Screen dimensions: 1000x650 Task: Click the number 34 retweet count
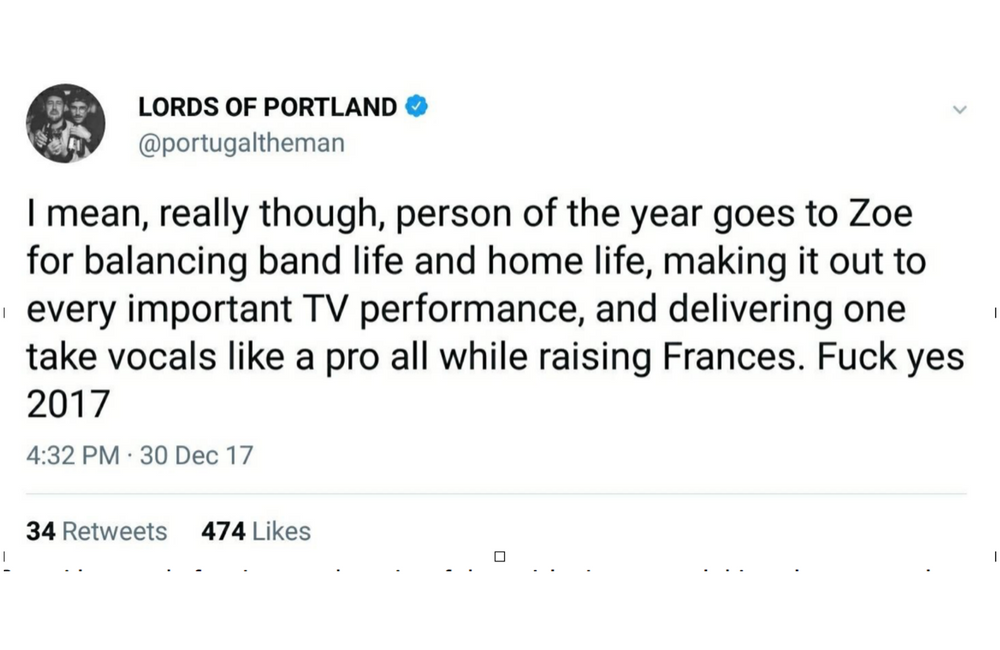pyautogui.click(x=41, y=531)
